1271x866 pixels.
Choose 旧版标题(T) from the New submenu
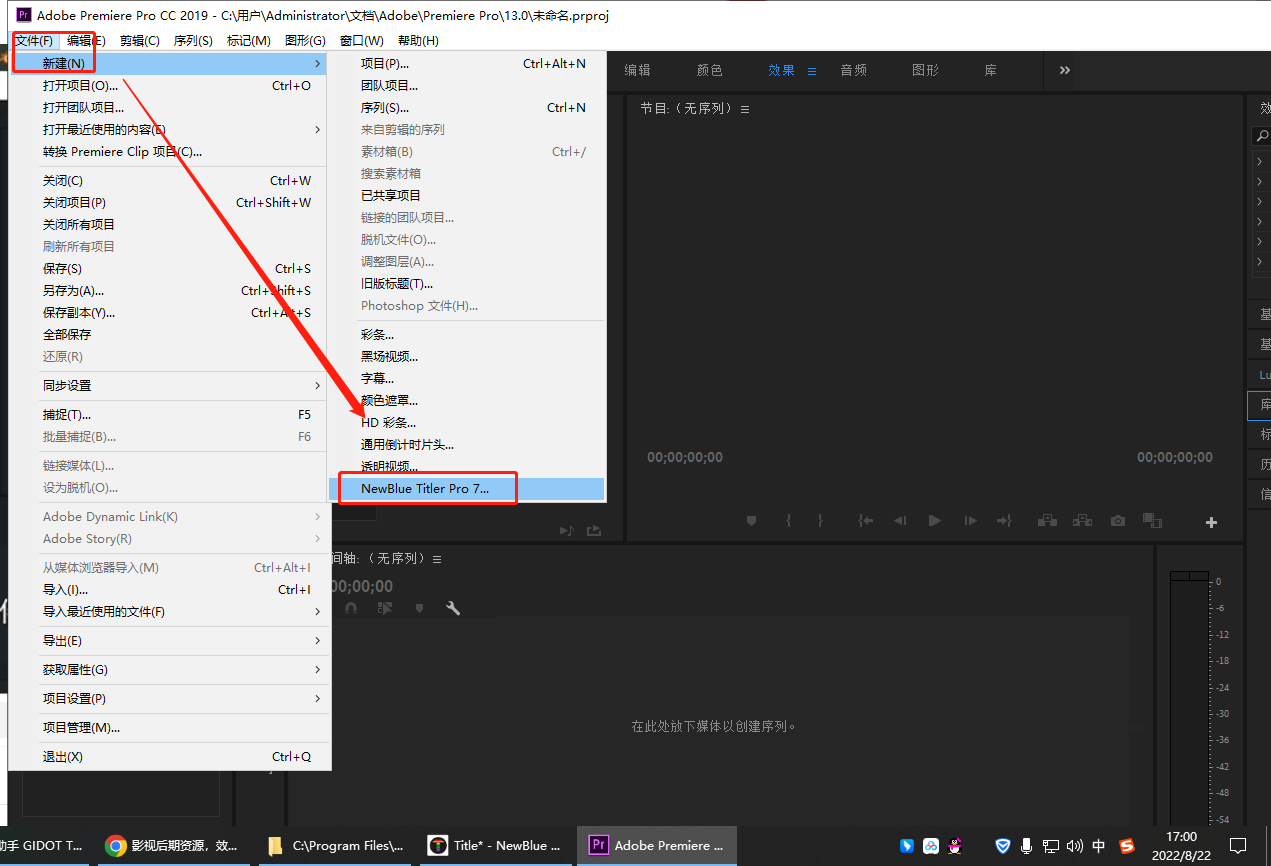click(397, 284)
